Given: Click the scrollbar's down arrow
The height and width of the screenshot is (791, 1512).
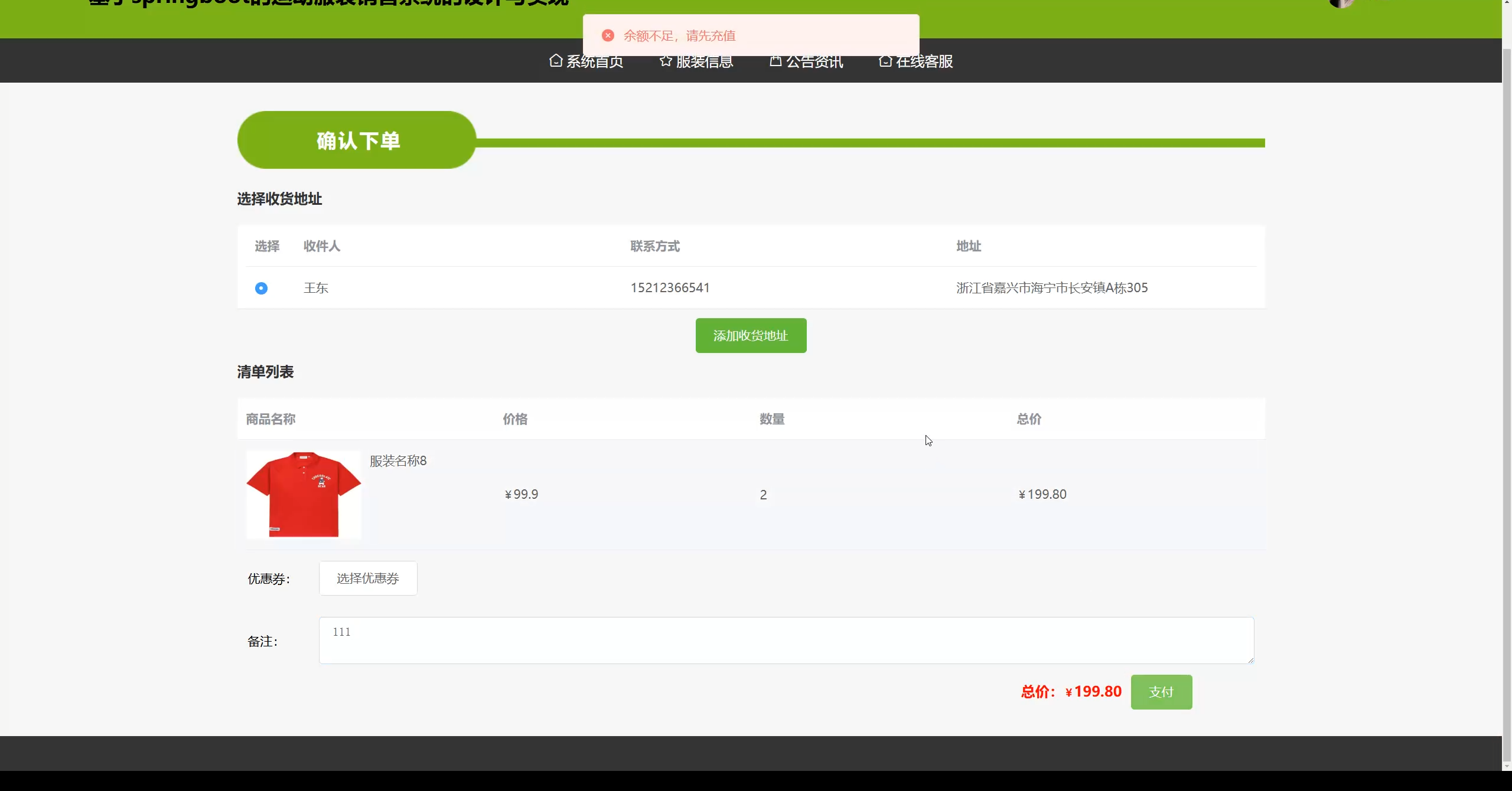Looking at the screenshot, I should 1507,766.
